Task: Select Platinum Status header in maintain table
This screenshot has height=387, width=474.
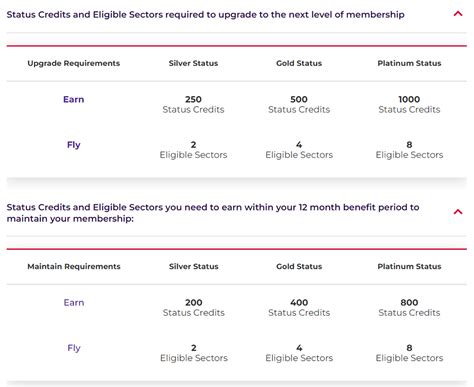Action: pyautogui.click(x=409, y=267)
